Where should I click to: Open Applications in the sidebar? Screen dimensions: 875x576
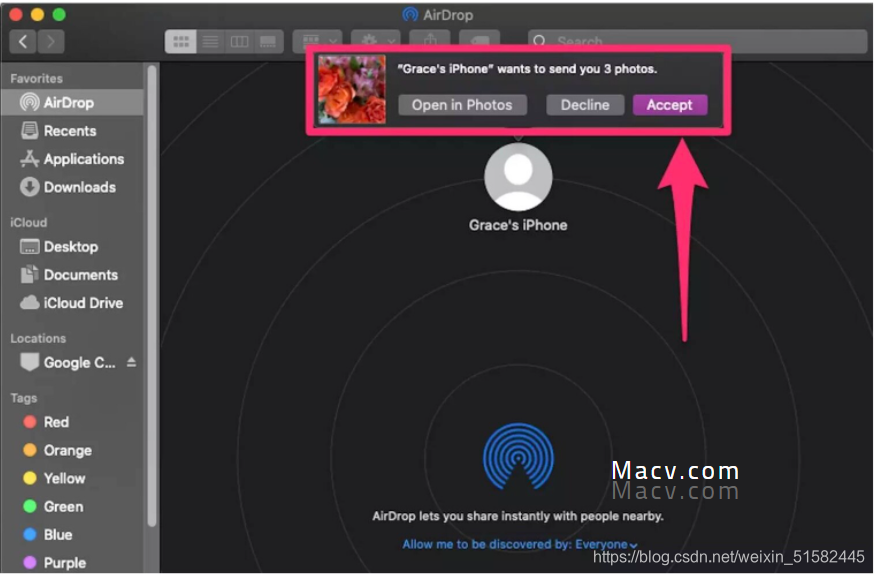click(72, 159)
